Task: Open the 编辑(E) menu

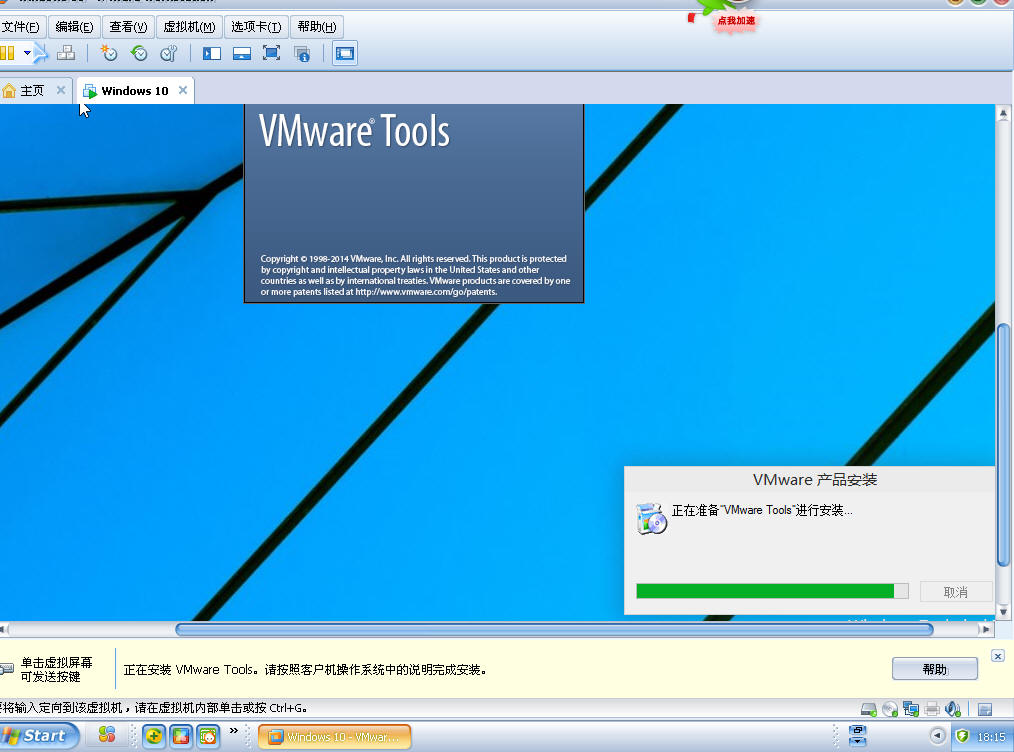Action: tap(74, 27)
